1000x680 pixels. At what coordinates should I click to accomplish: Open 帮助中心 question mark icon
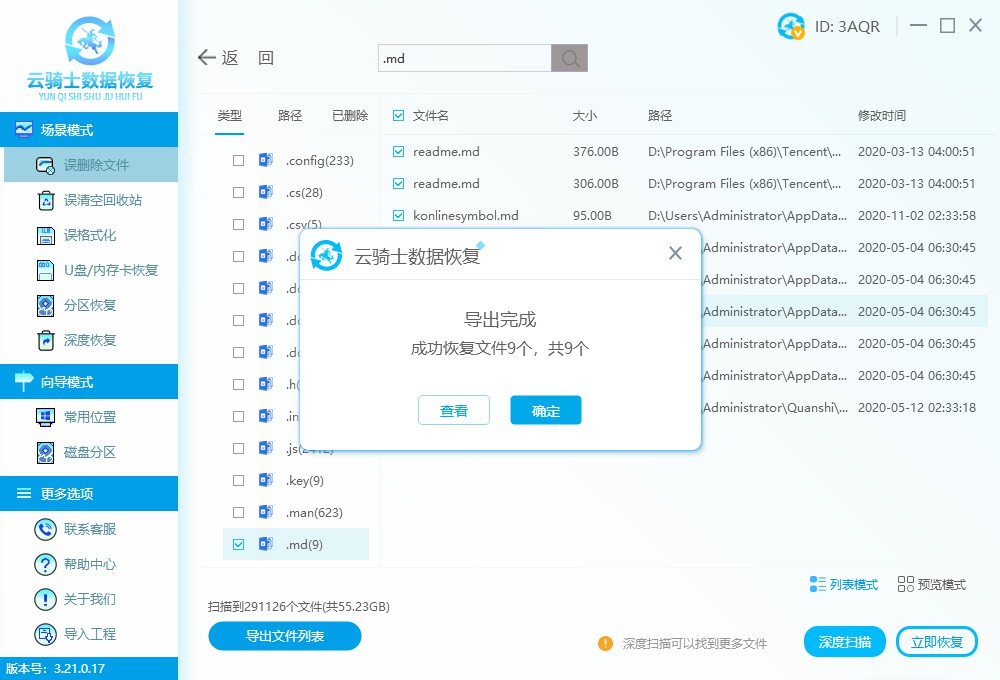pos(45,564)
